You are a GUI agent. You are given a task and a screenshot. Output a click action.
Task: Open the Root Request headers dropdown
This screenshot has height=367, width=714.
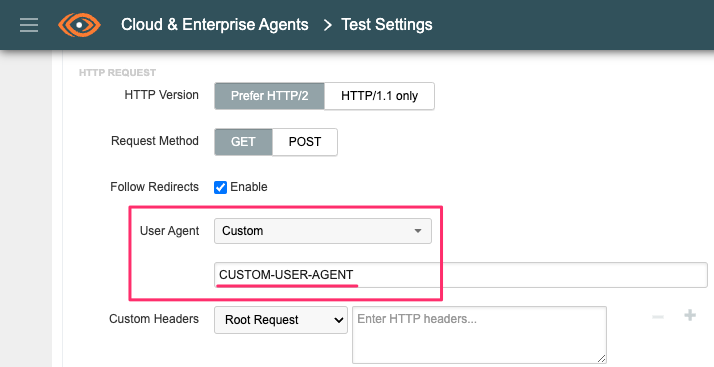tap(281, 320)
